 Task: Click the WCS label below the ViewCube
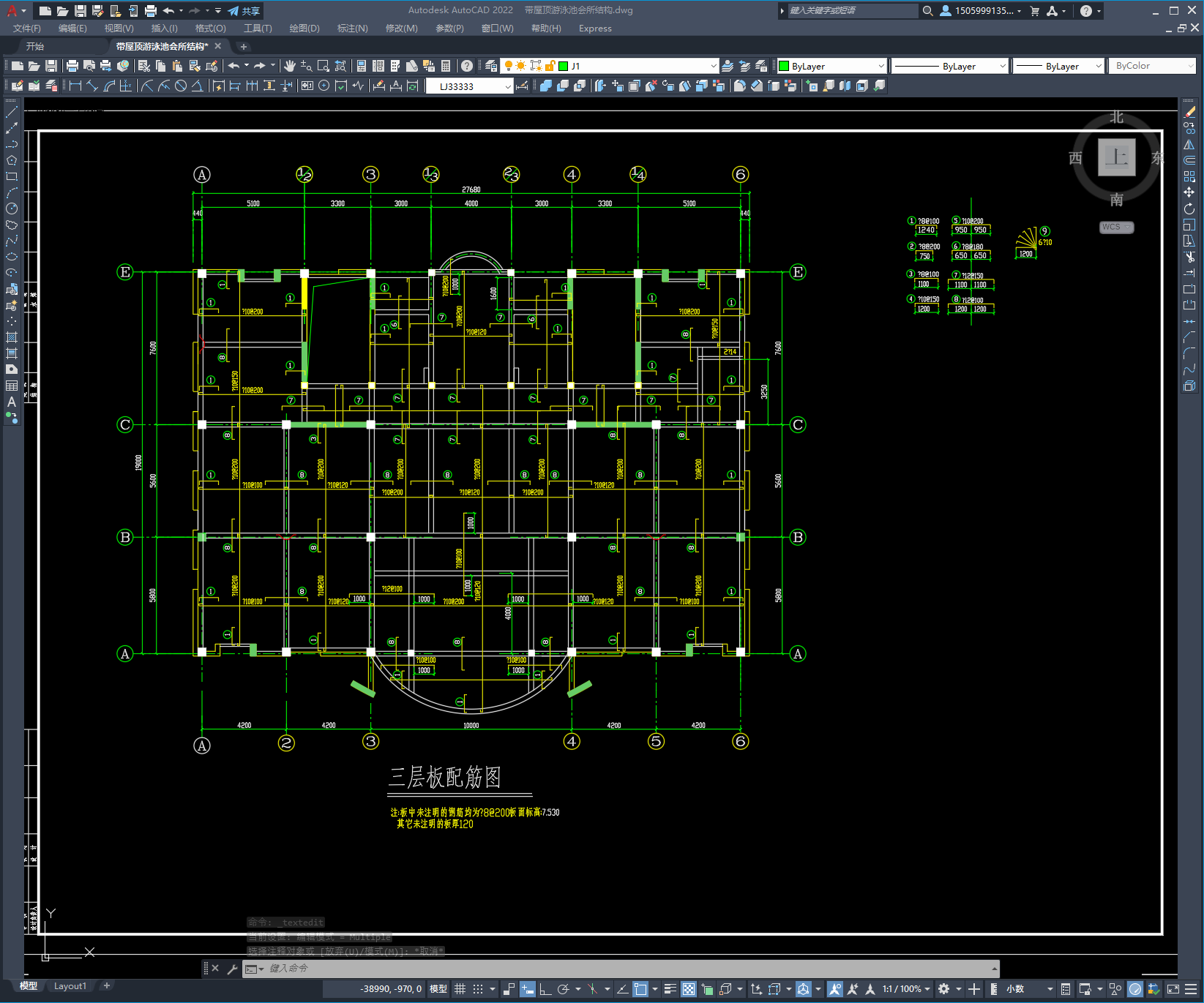1116,227
